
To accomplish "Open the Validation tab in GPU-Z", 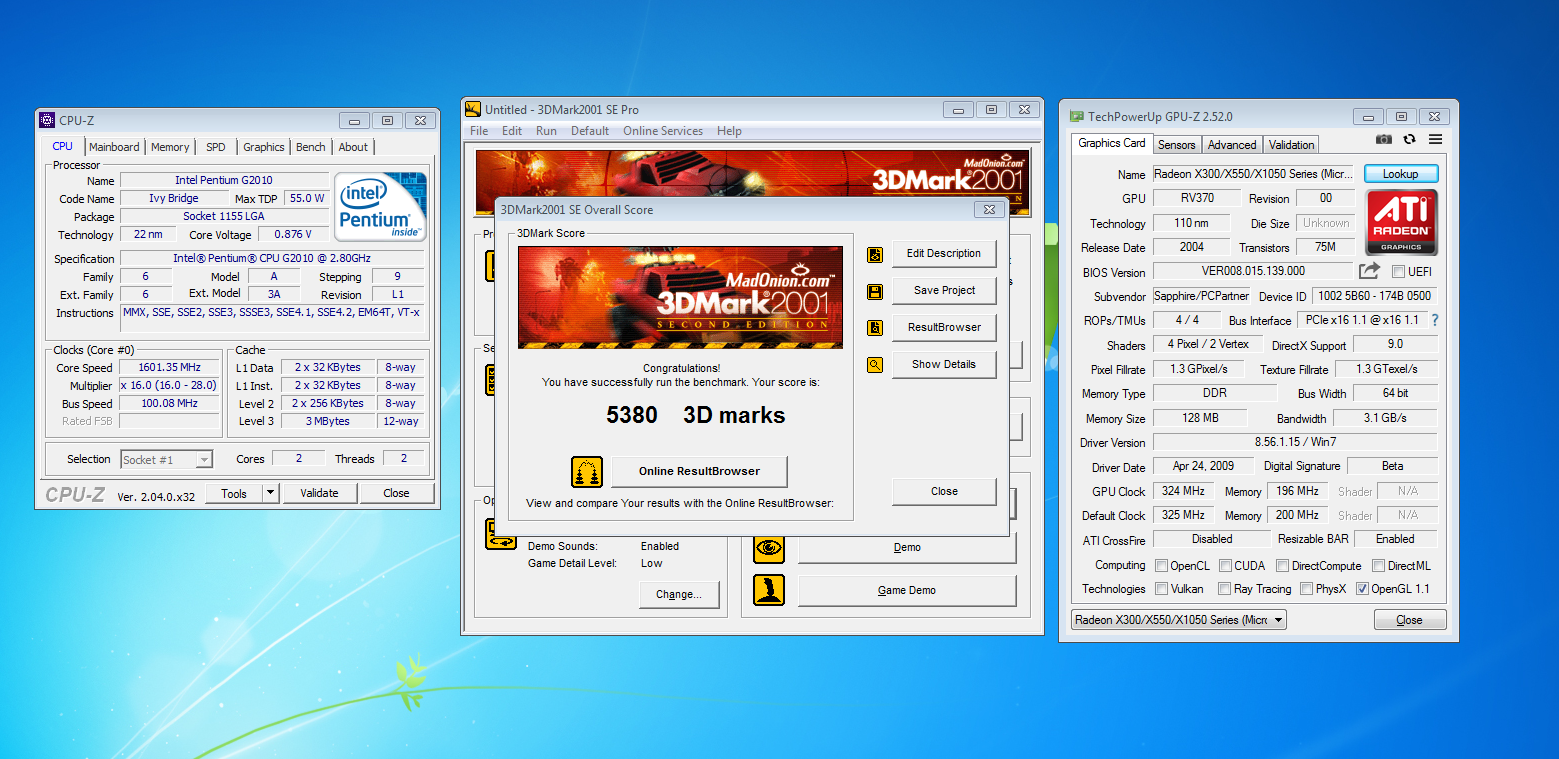I will tap(1292, 145).
